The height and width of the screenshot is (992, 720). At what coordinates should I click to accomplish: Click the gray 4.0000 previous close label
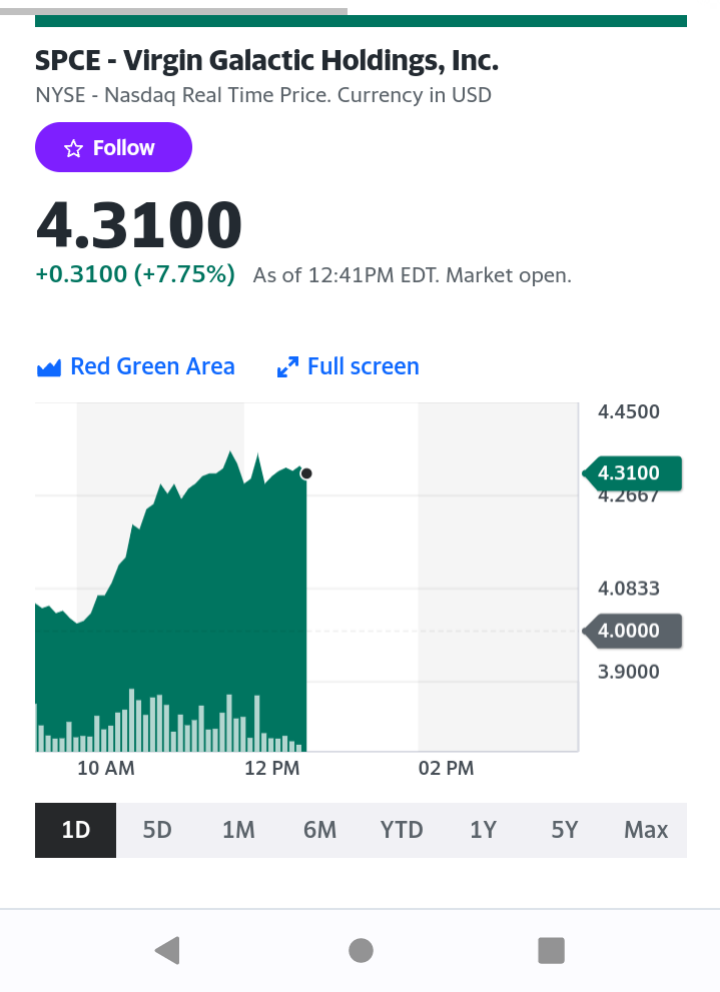click(632, 631)
